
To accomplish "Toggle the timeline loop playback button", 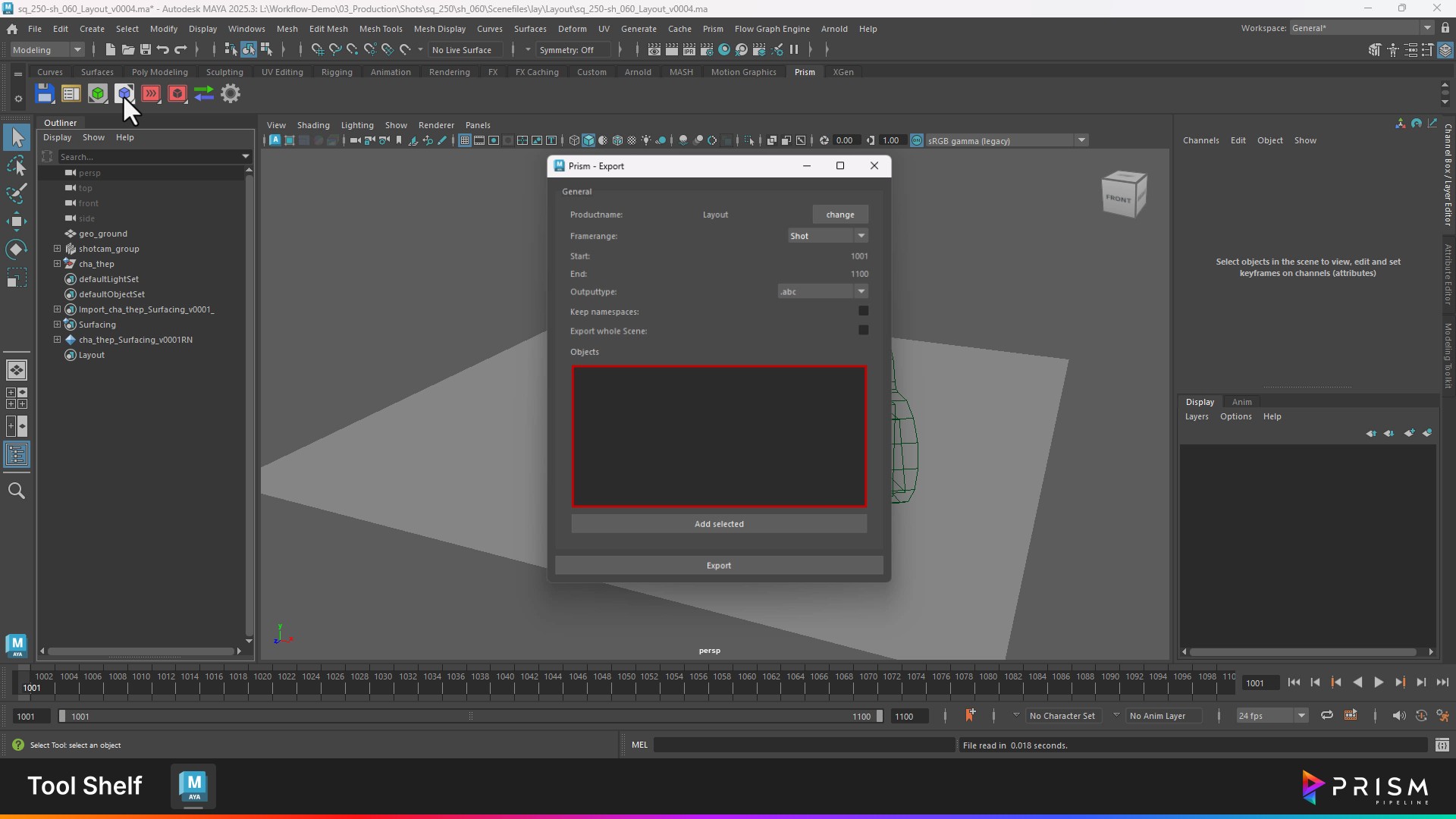I will (1326, 715).
